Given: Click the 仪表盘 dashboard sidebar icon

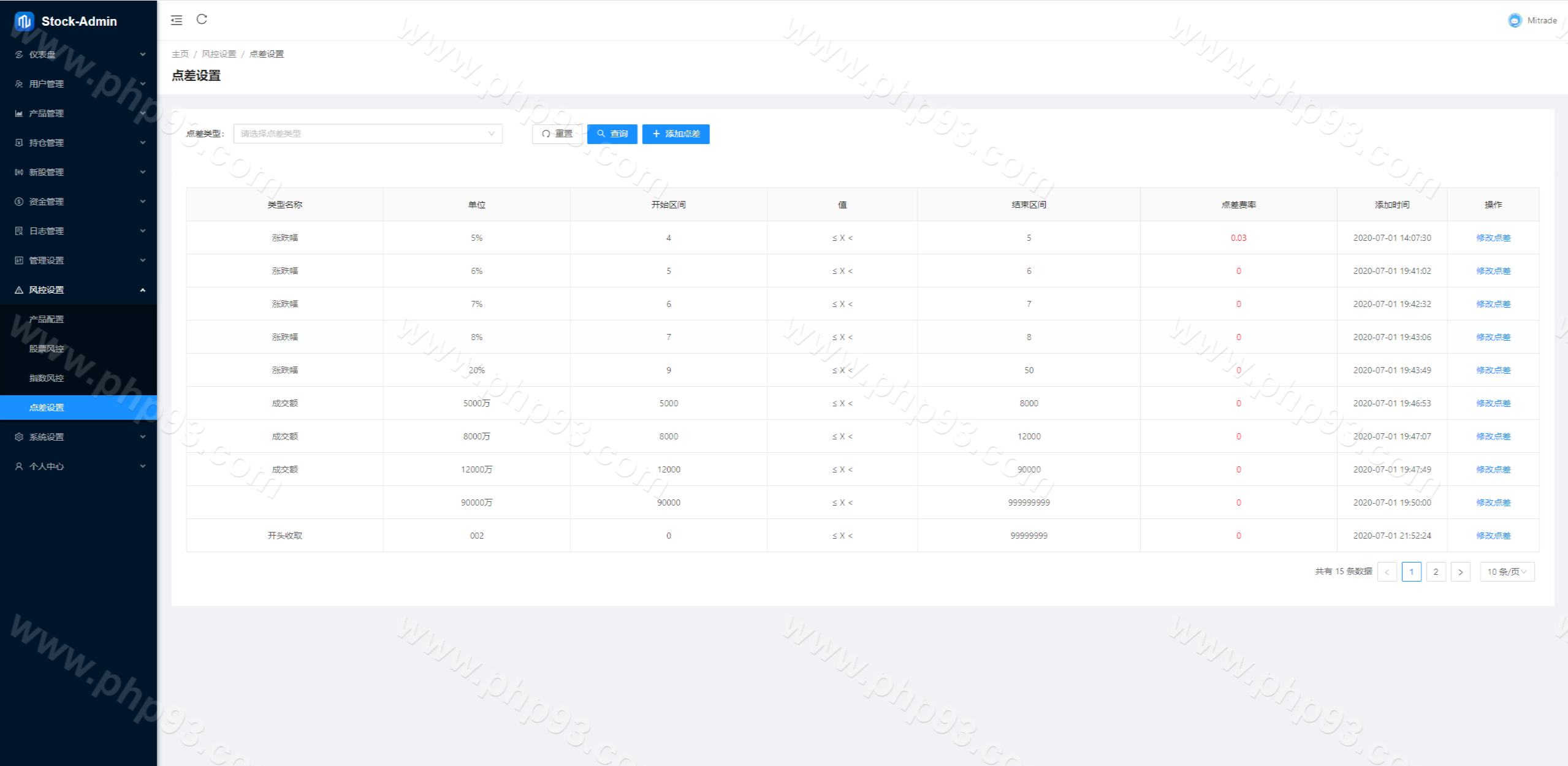Looking at the screenshot, I should (x=19, y=55).
